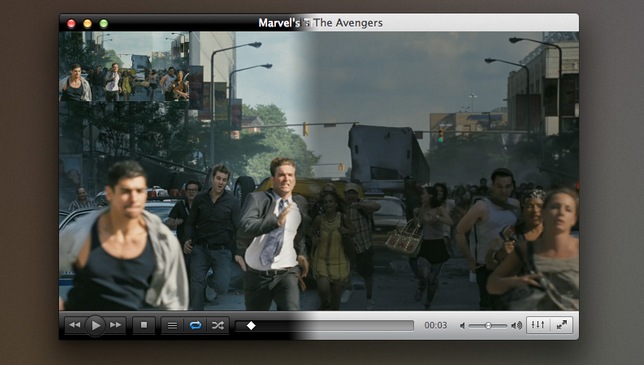The width and height of the screenshot is (644, 365).
Task: Click the picture-in-picture thumbnail in the video
Action: (x=124, y=67)
